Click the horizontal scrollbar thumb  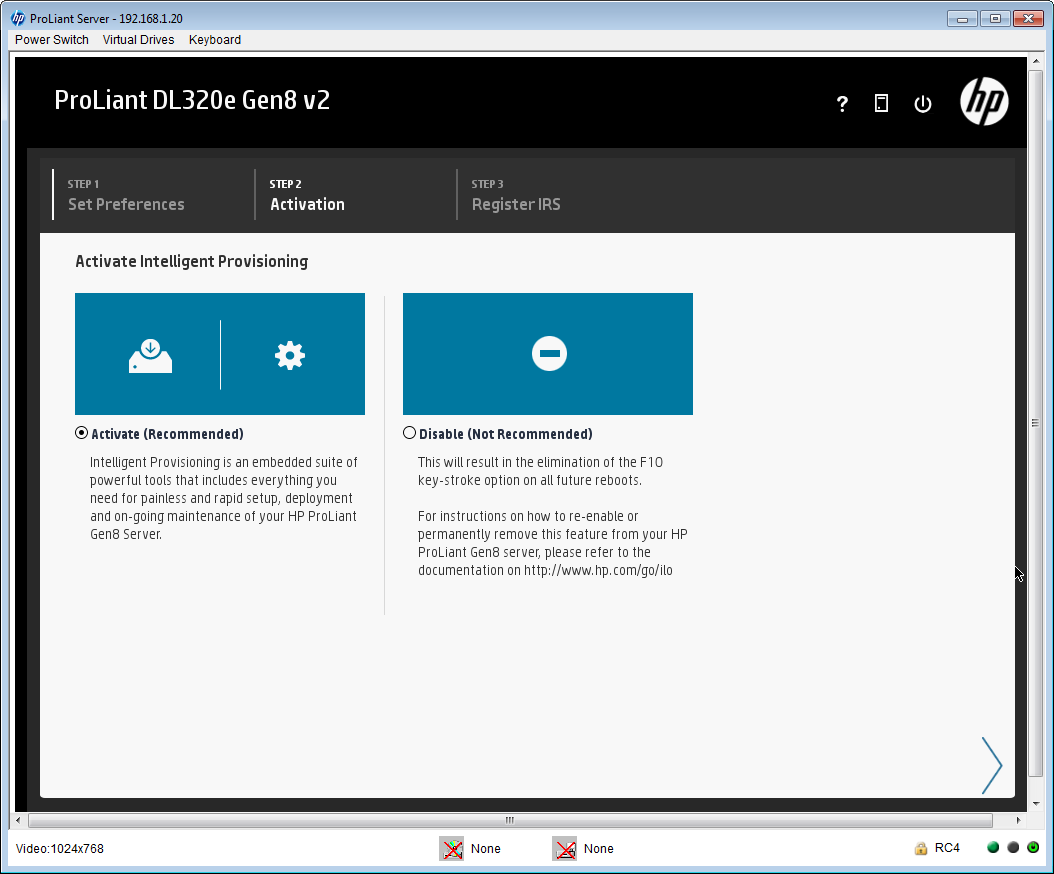tap(510, 820)
